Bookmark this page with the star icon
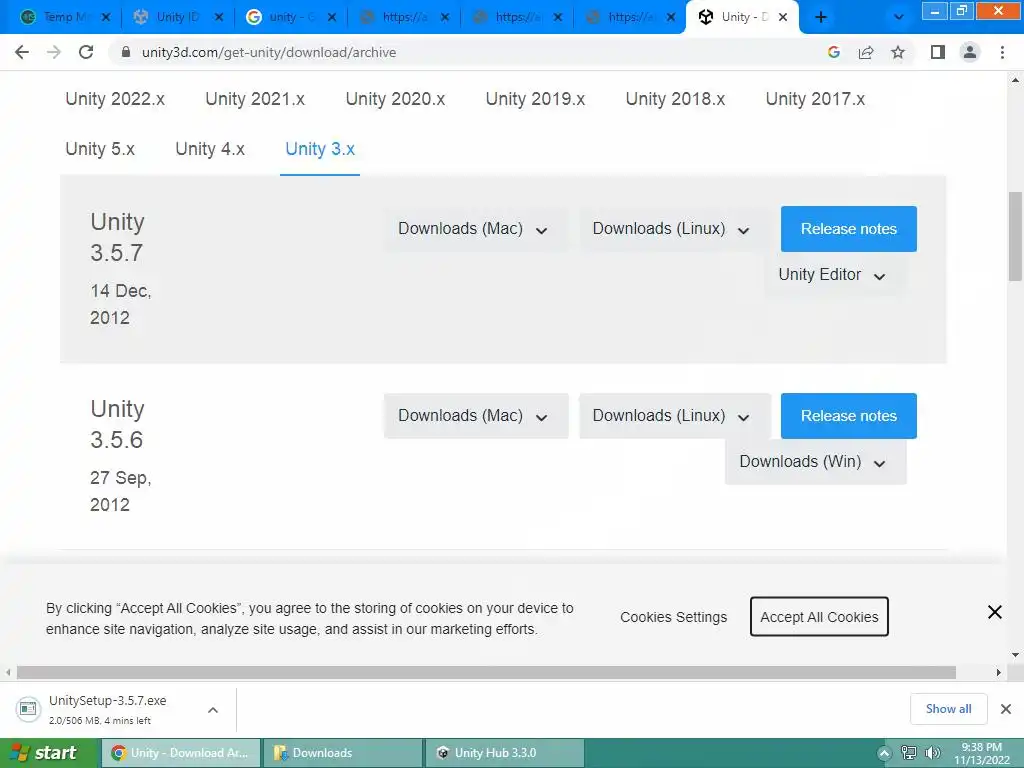 898,52
